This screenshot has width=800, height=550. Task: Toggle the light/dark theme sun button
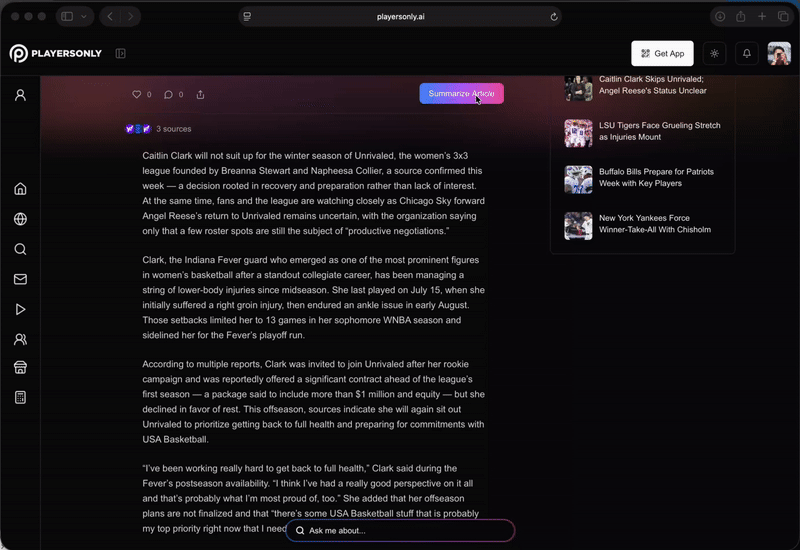714,54
